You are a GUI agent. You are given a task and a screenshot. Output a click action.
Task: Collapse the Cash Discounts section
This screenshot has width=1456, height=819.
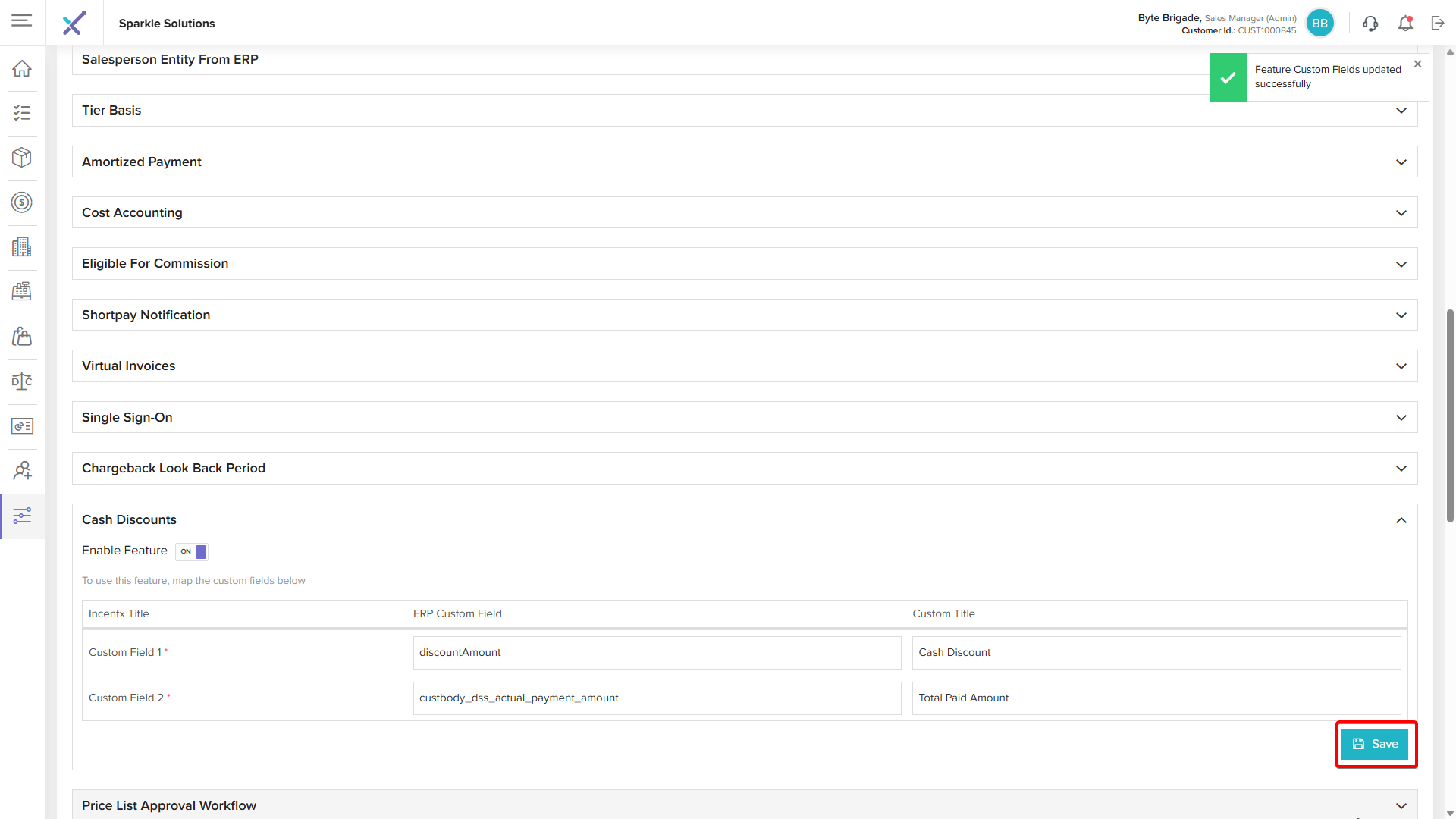(x=1401, y=520)
